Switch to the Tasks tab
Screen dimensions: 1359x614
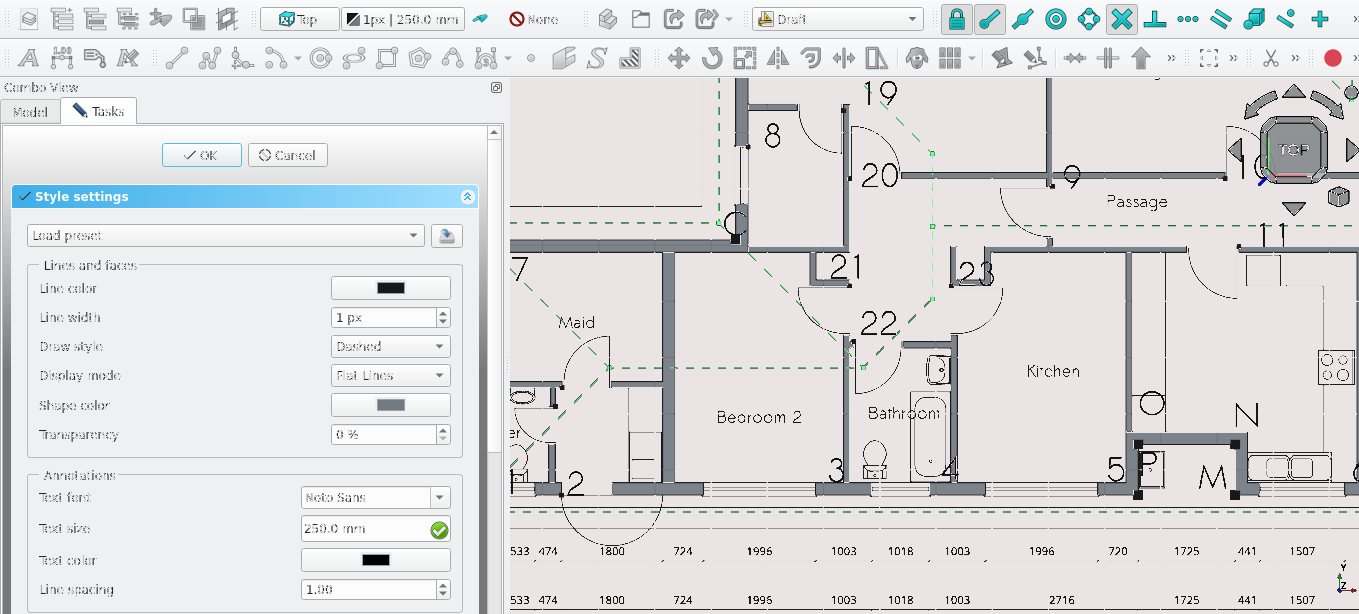click(x=98, y=111)
